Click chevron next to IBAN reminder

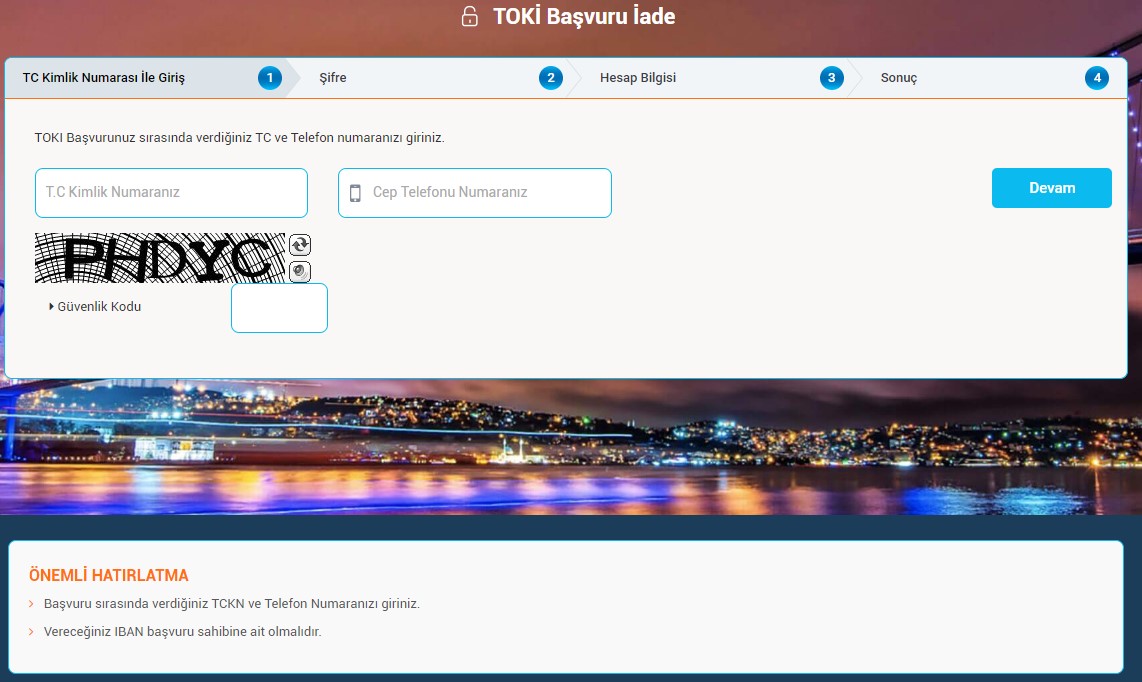(x=31, y=632)
